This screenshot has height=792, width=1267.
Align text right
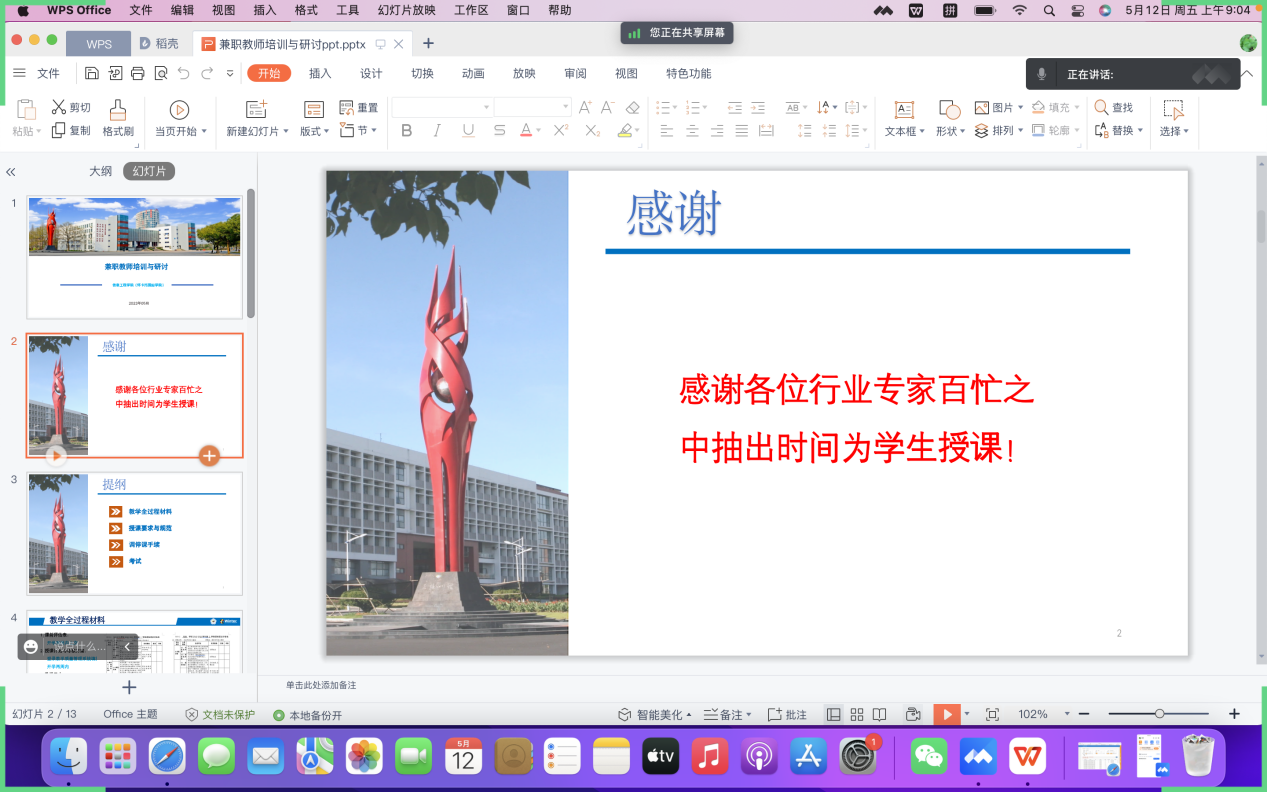click(x=717, y=130)
